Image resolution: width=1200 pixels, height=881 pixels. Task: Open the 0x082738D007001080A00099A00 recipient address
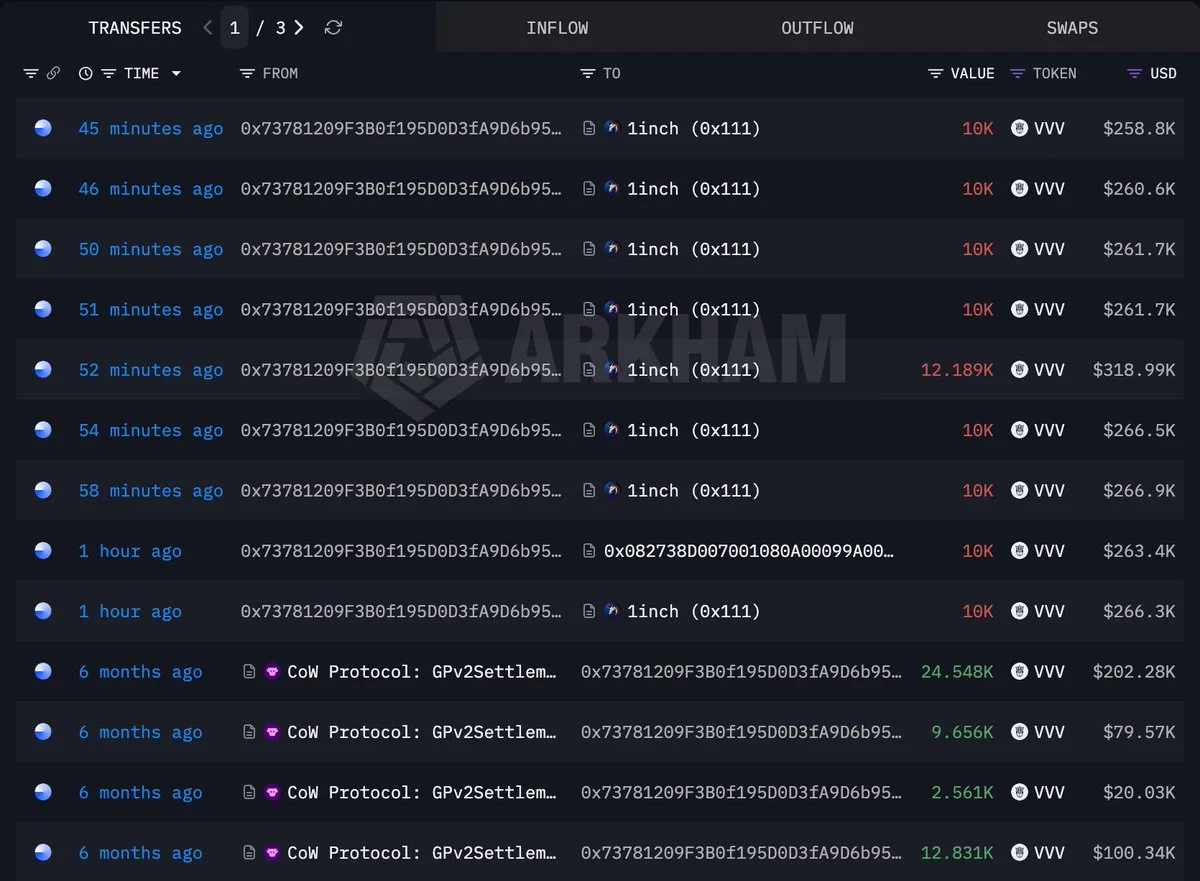[749, 551]
